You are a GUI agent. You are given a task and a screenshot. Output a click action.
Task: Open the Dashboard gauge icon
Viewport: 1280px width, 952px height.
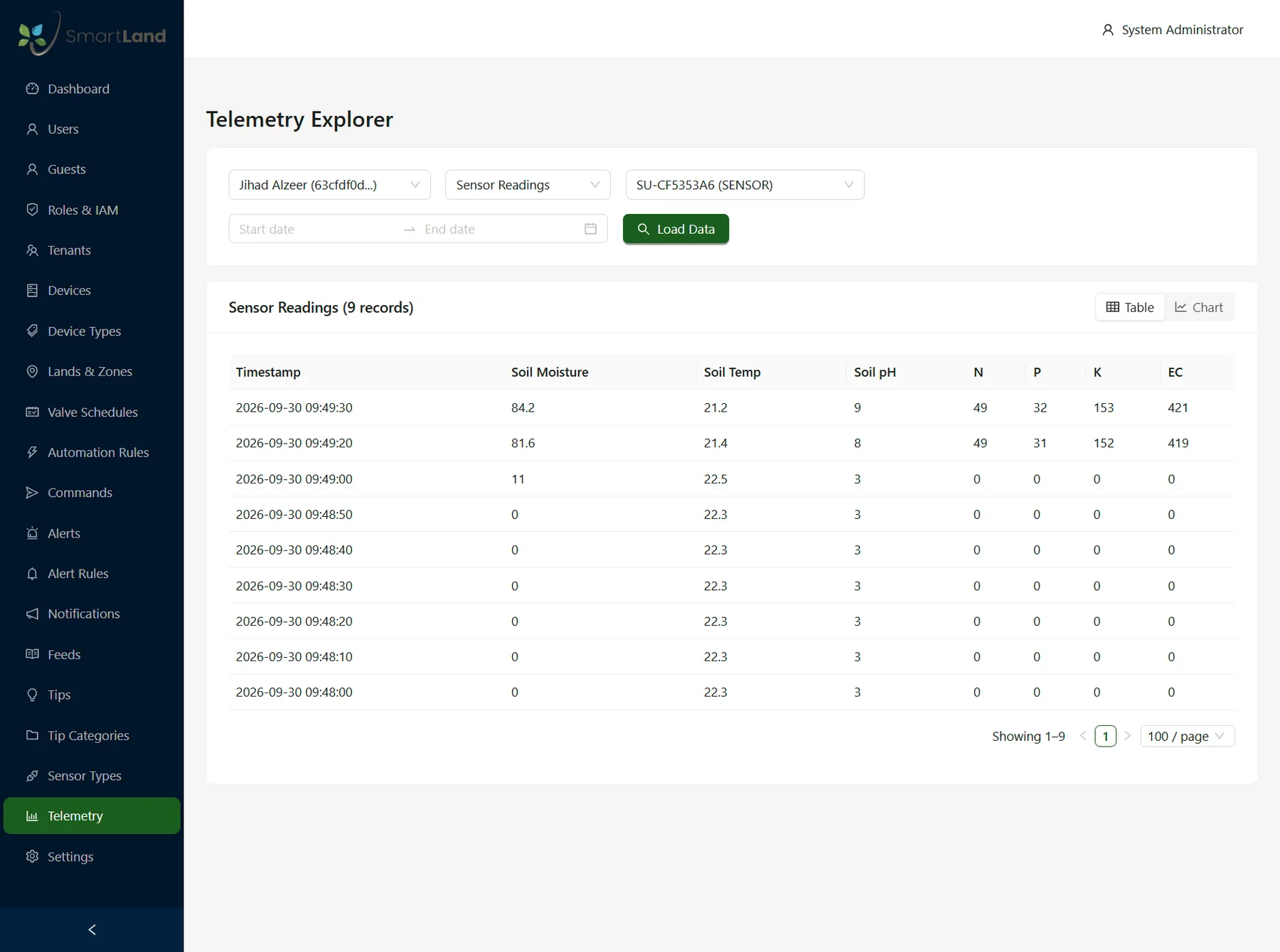click(32, 89)
